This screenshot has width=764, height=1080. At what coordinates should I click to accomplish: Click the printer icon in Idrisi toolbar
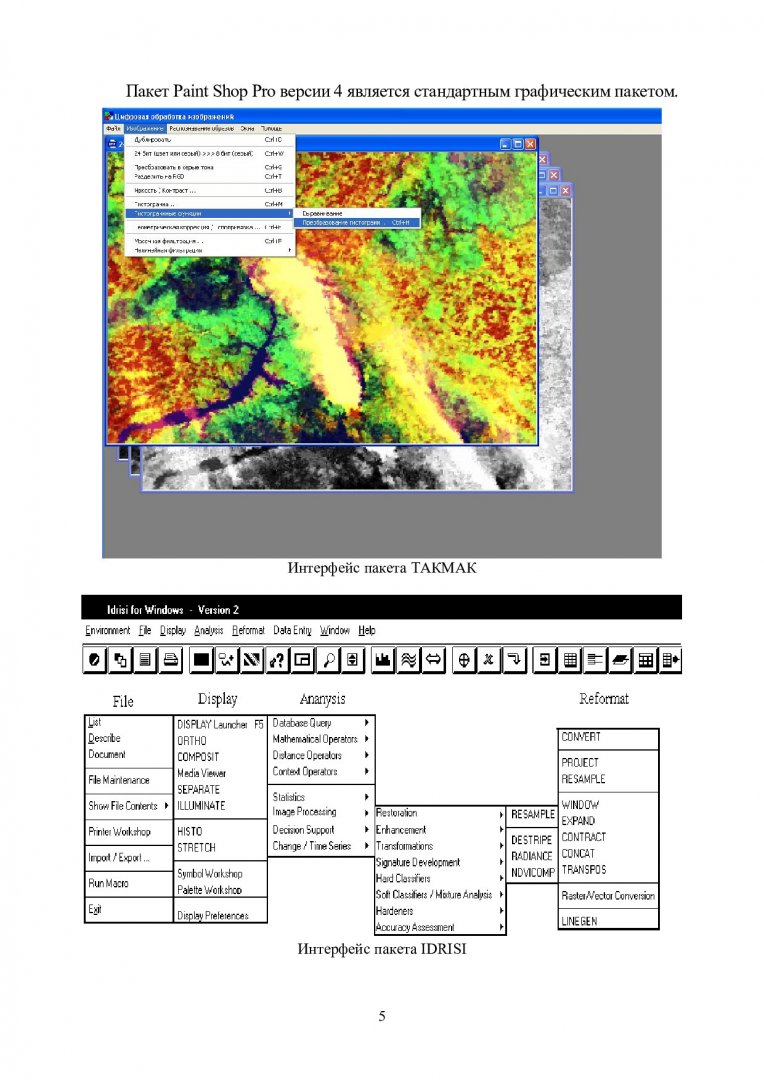coord(170,660)
